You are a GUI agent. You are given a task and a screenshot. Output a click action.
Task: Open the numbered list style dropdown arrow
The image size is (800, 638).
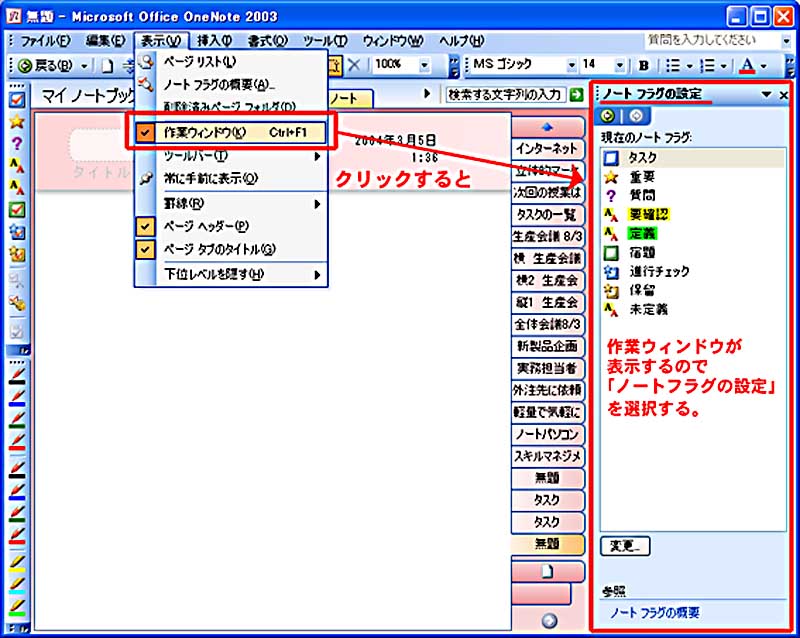pos(723,66)
